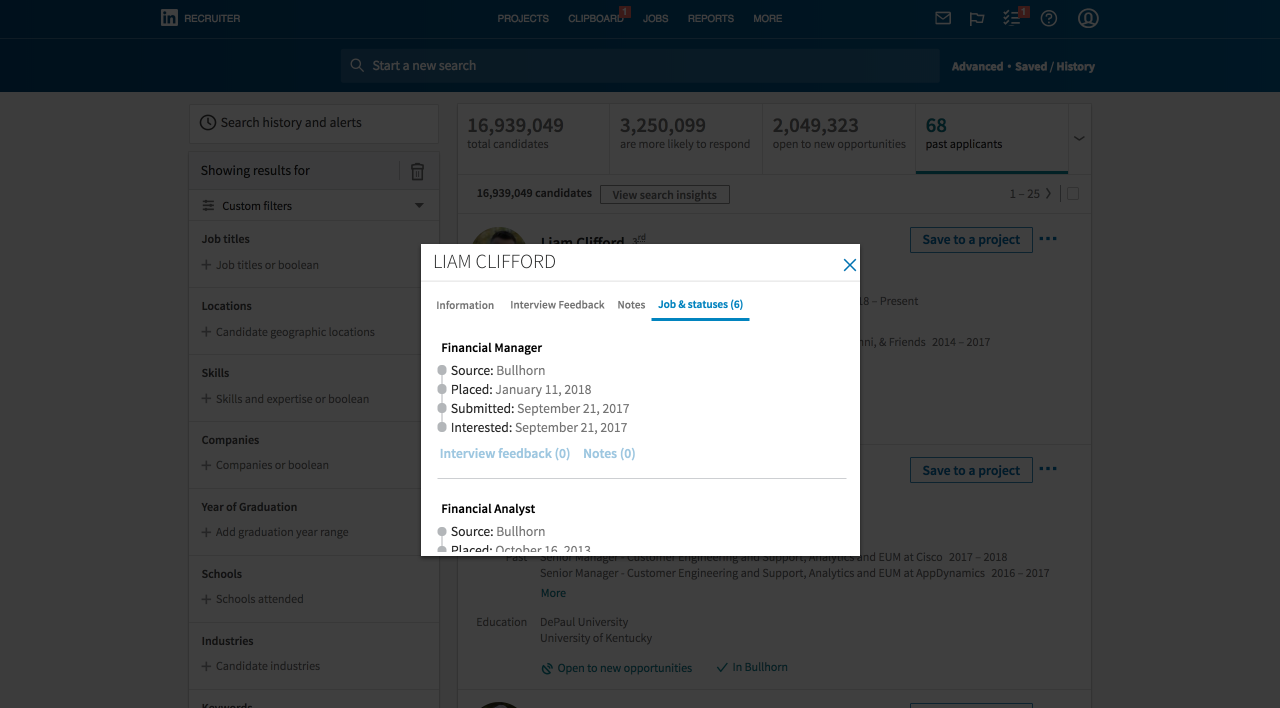The image size is (1280, 708).
Task: Select the open to new opportunities stat tab
Action: pos(839,138)
